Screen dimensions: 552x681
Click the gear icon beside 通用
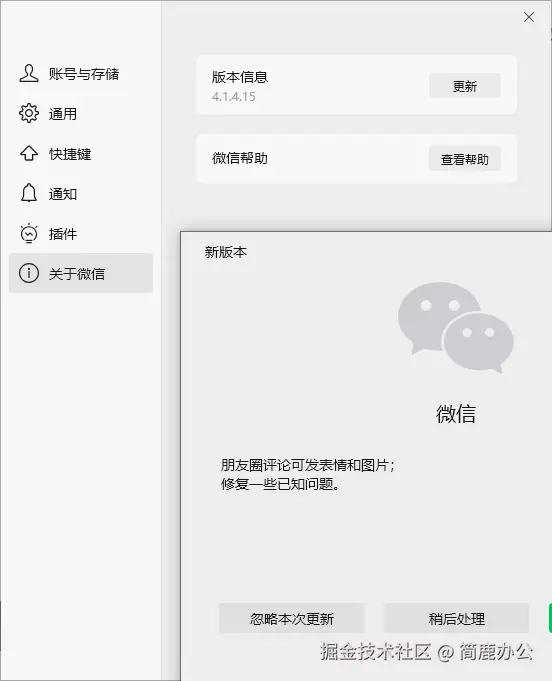point(29,113)
